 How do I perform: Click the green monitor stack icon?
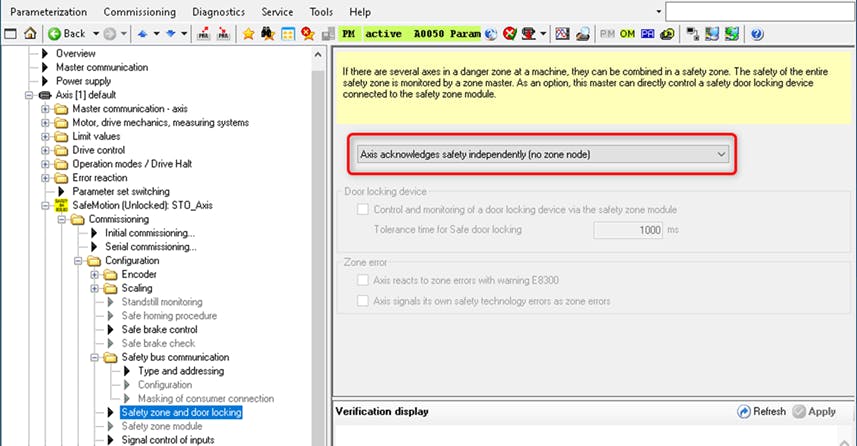(x=732, y=34)
